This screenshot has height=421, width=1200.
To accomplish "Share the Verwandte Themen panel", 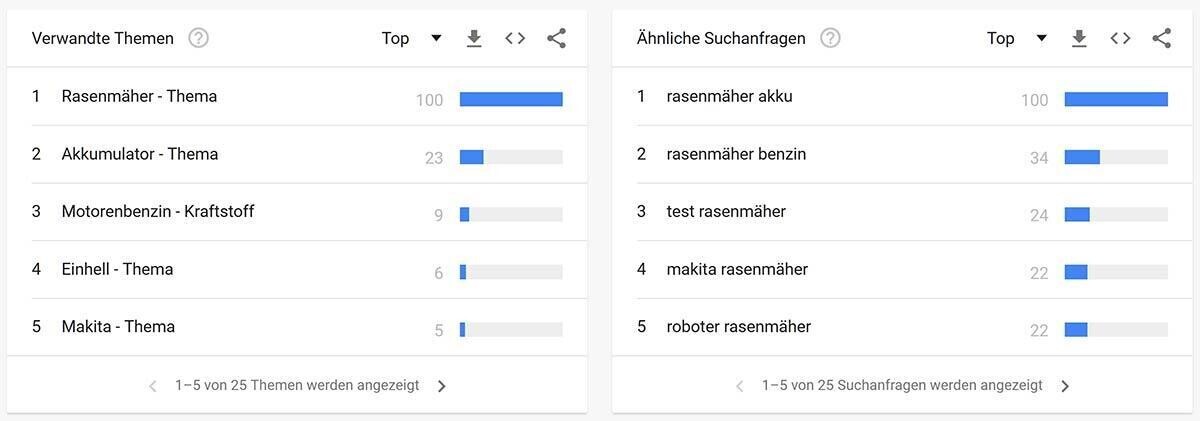I will (557, 38).
